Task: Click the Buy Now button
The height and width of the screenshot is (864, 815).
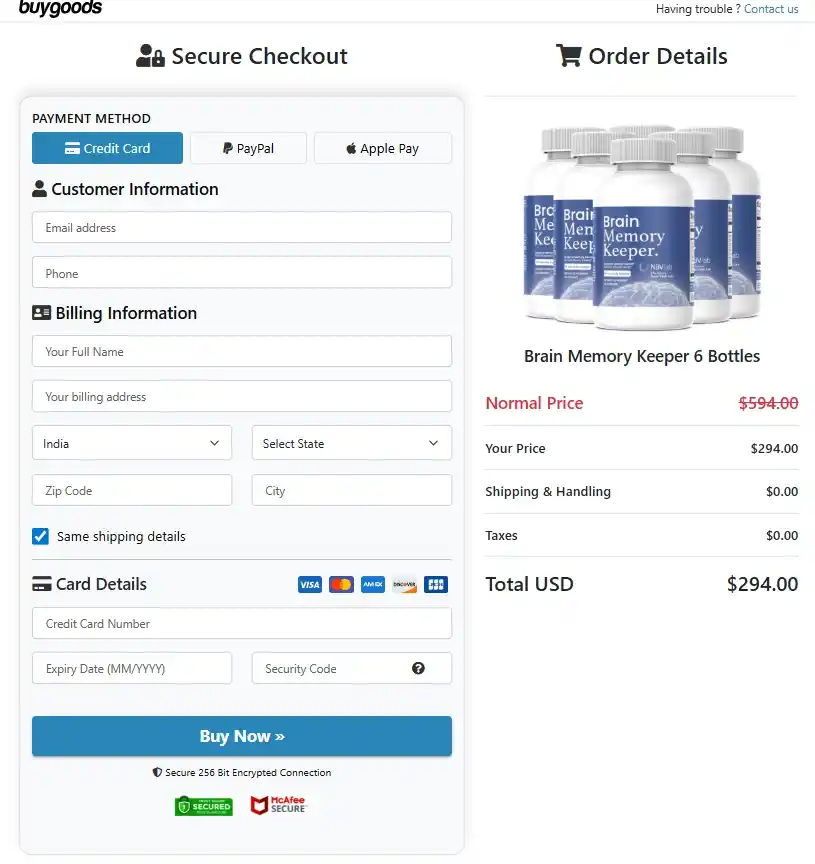Action: coord(241,736)
